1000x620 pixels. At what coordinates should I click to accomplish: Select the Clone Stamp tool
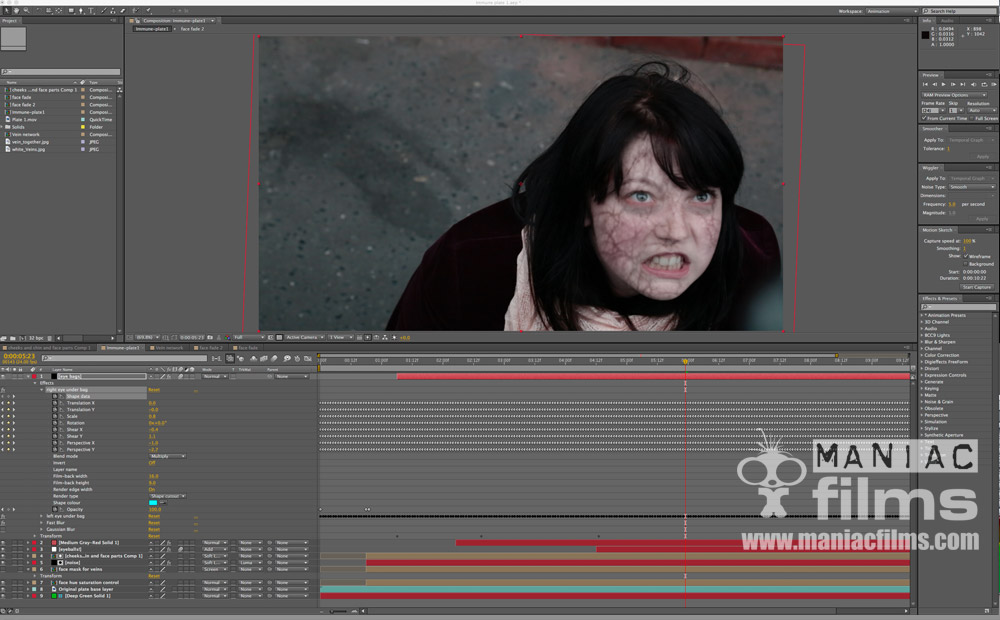tap(112, 11)
